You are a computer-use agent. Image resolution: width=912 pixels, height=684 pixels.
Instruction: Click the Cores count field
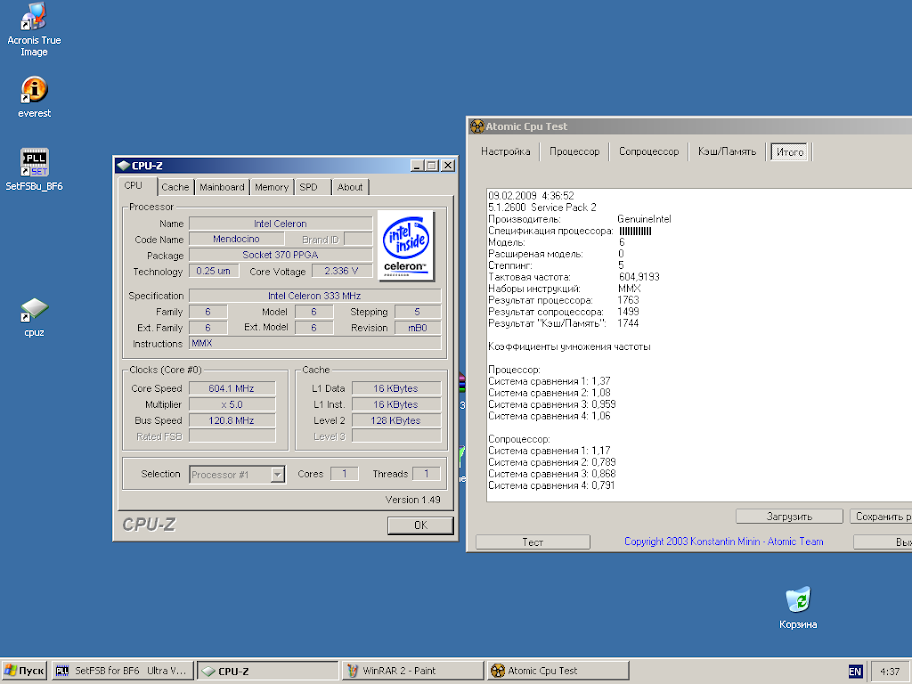[x=344, y=474]
